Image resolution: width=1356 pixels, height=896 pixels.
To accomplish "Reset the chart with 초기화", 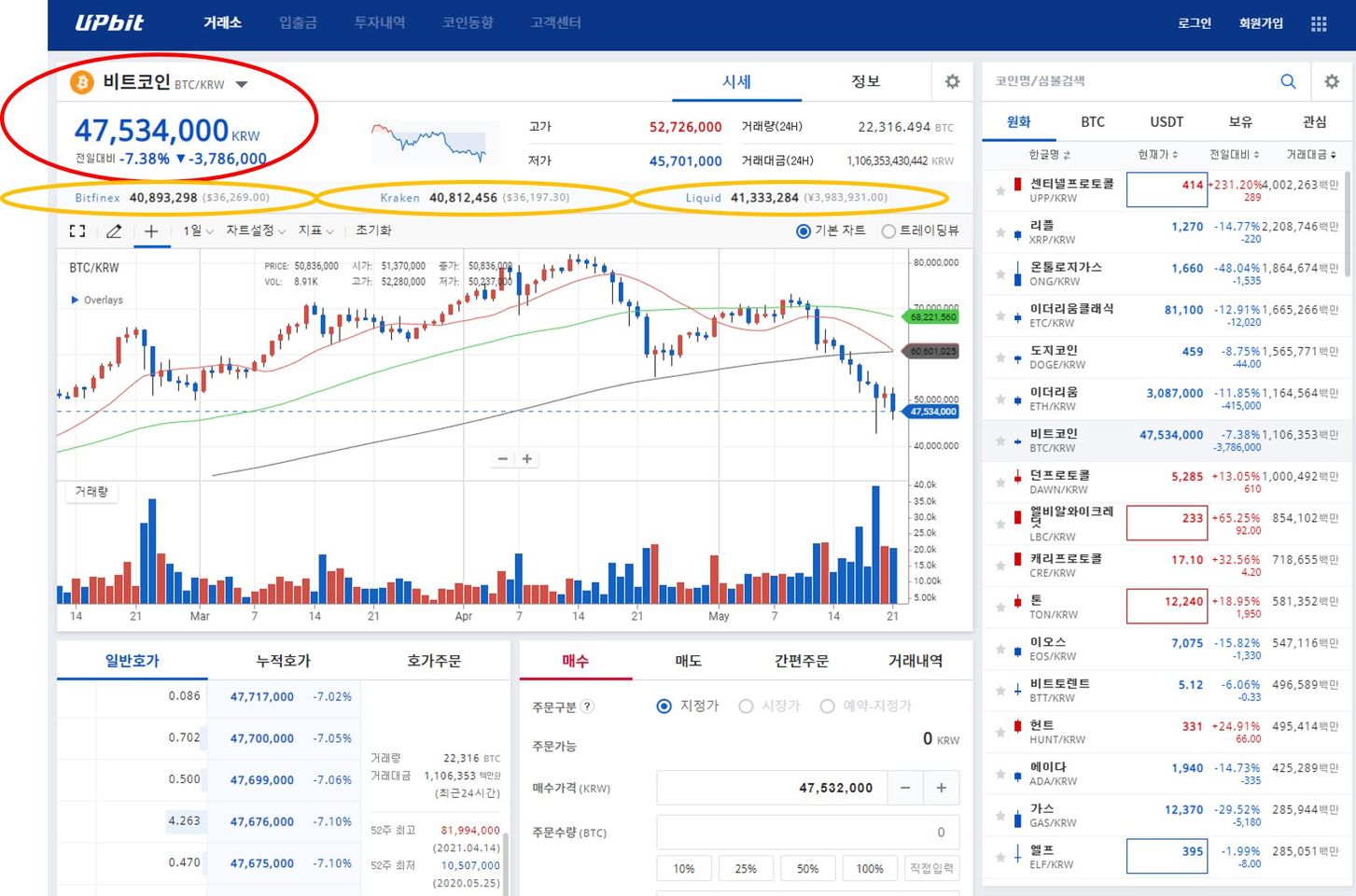I will pyautogui.click(x=373, y=231).
